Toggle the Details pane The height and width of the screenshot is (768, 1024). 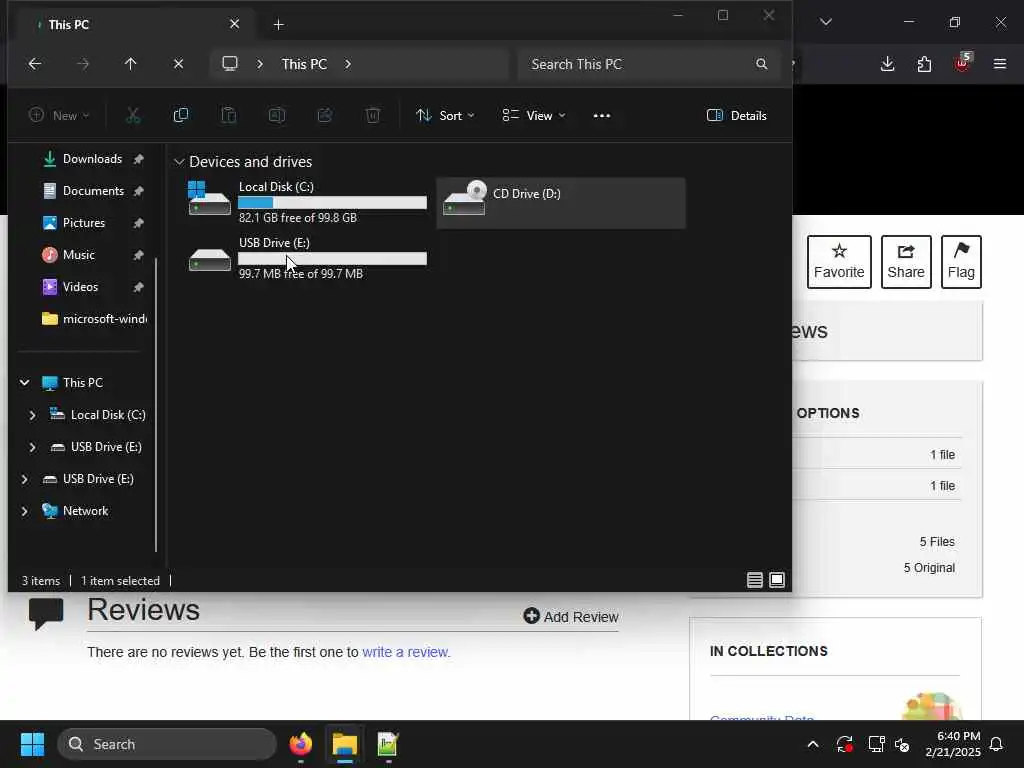pyautogui.click(x=736, y=116)
